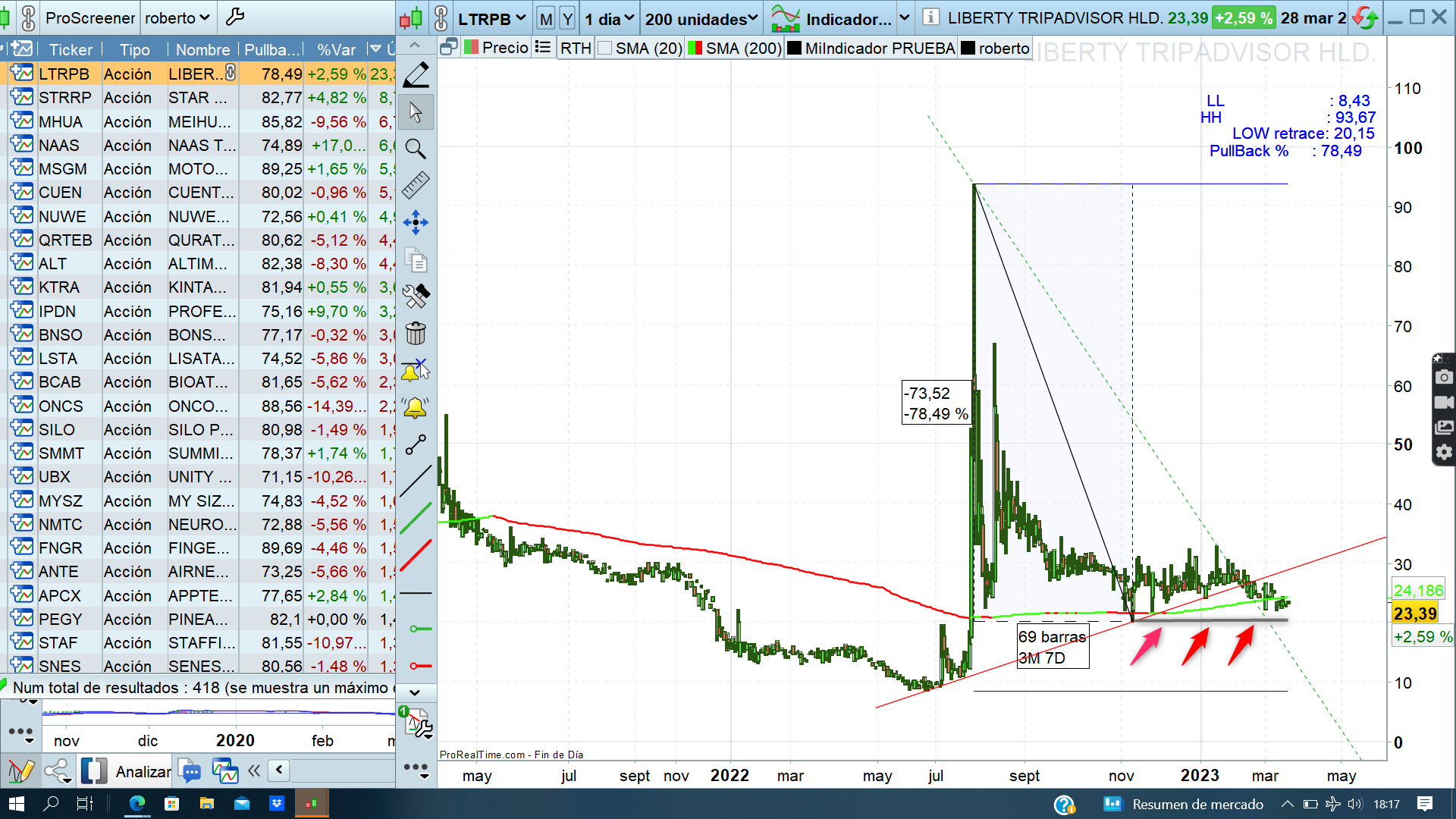This screenshot has width=1456, height=819.
Task: Toggle the SMA (200) indicator label
Action: click(743, 49)
